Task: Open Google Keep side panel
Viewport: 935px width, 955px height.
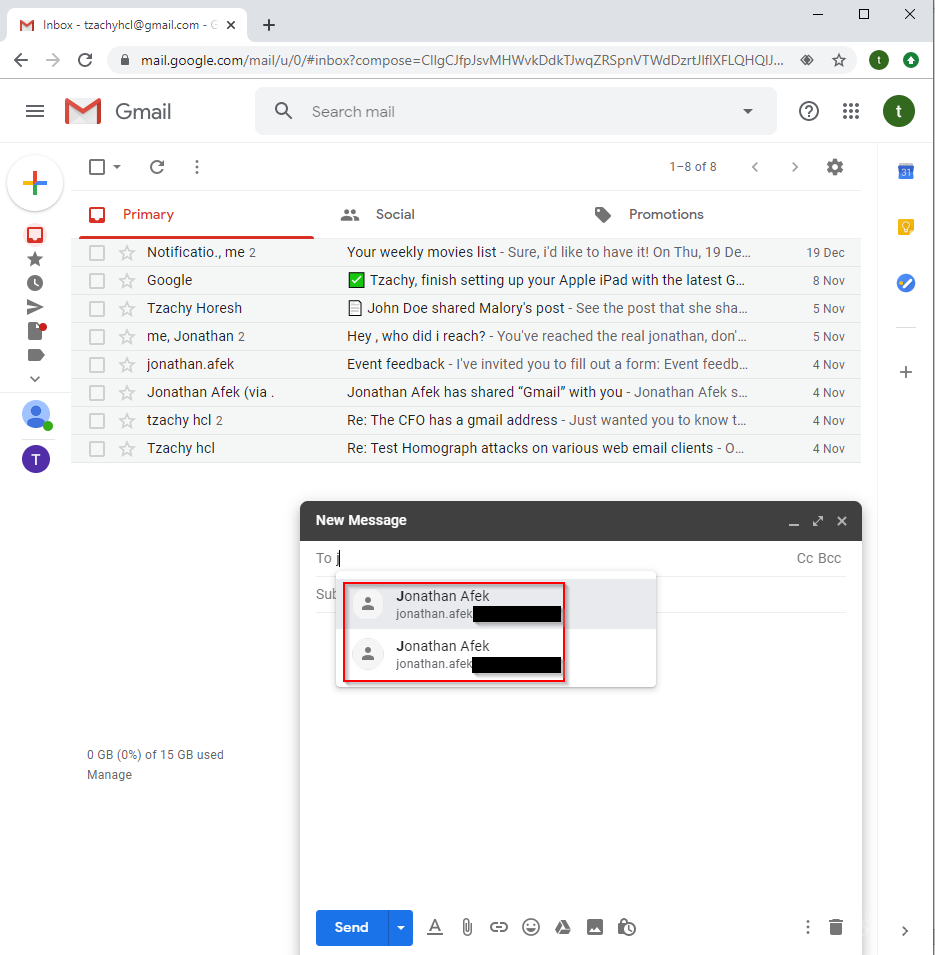Action: click(x=906, y=227)
